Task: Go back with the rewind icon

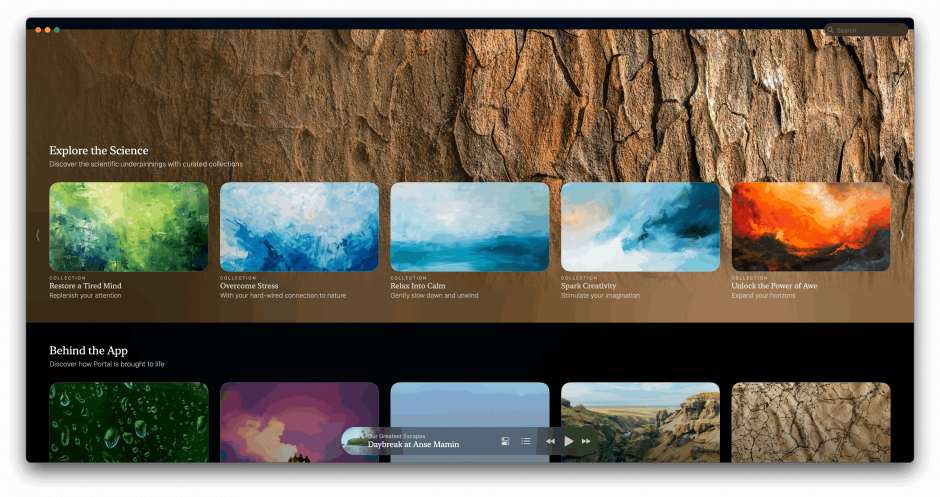Action: [x=550, y=441]
